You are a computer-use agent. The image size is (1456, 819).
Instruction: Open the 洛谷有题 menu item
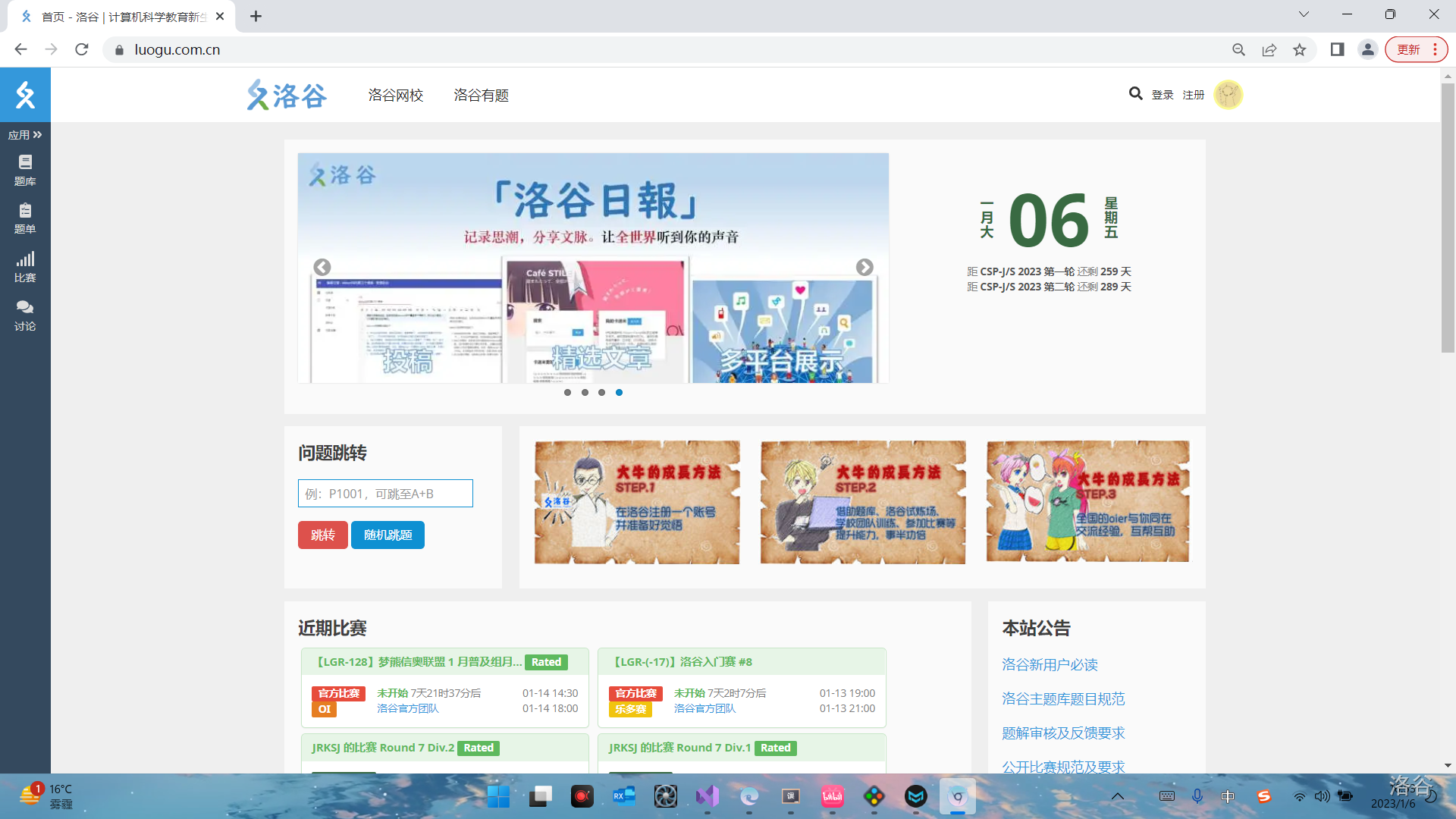click(481, 96)
